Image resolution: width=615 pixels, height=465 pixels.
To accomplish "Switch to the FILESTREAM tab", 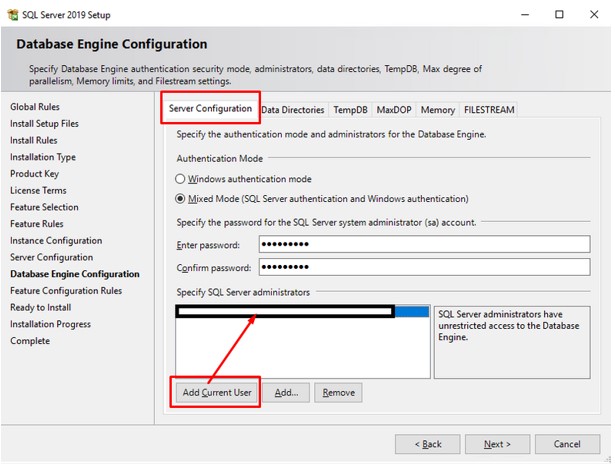I will tap(489, 110).
